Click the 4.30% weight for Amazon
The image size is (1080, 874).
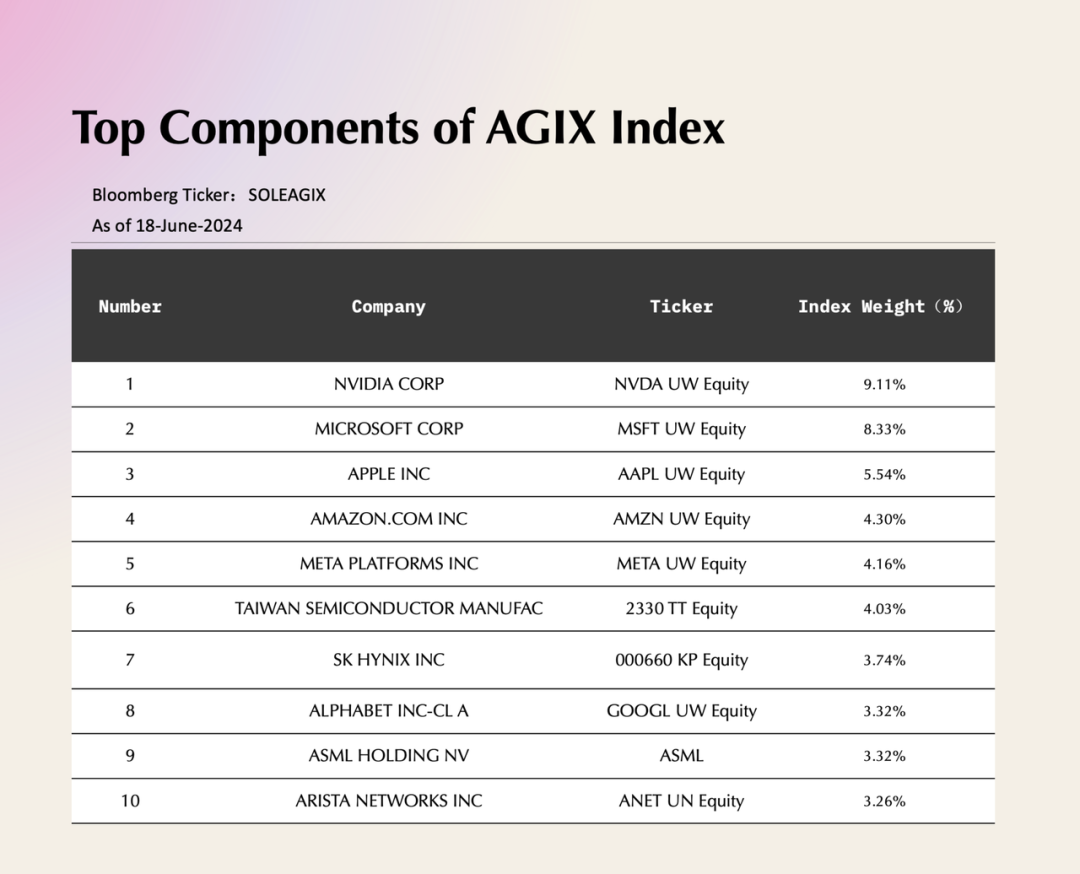884,519
